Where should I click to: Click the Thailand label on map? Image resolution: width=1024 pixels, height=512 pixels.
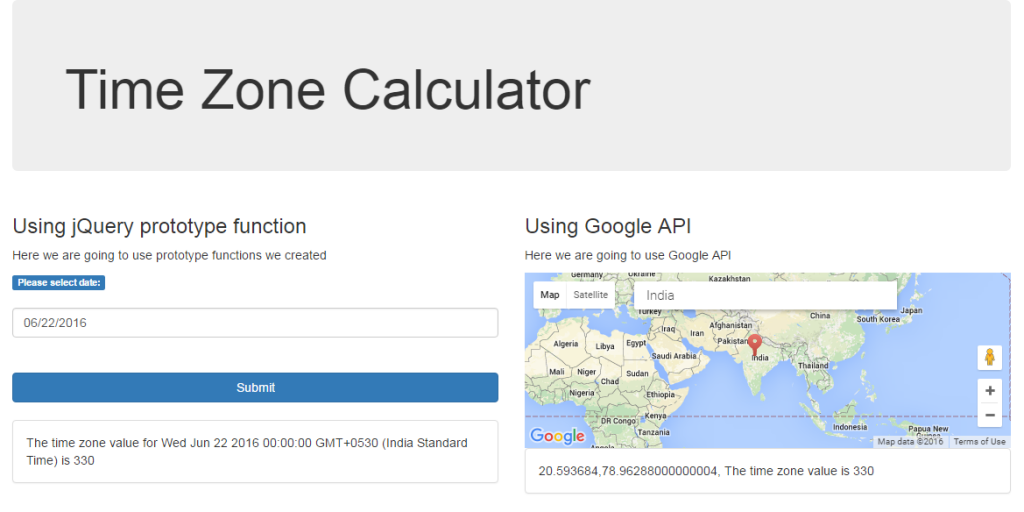point(813,366)
